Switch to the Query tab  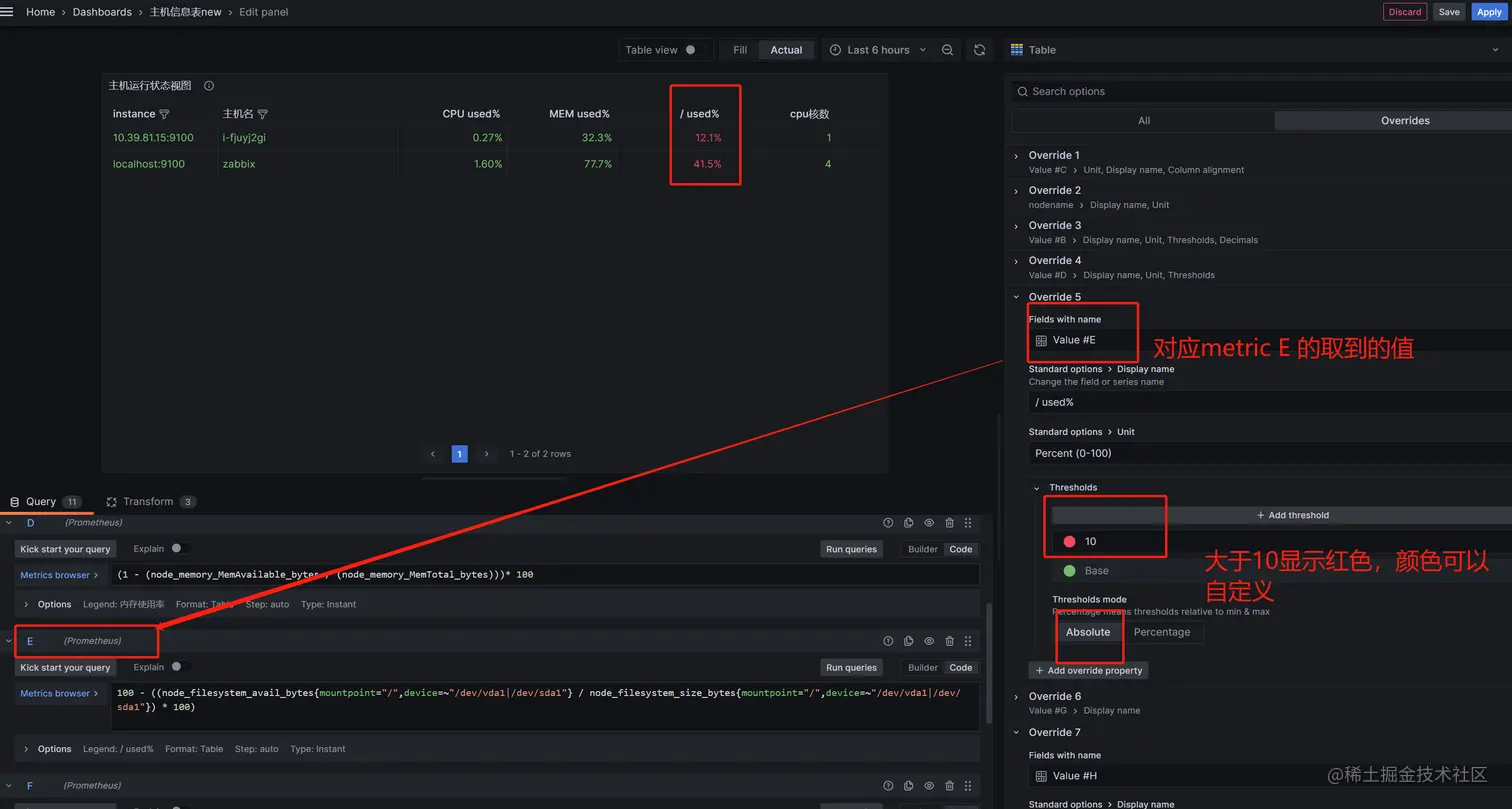coord(45,502)
